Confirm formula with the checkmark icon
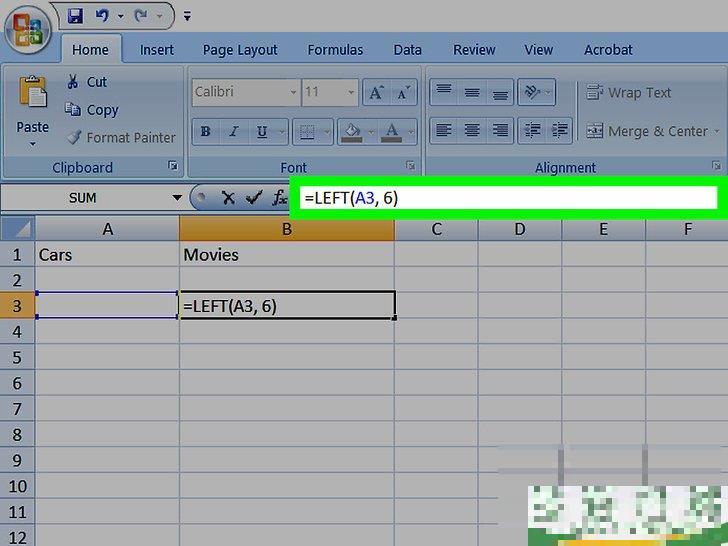 [x=254, y=198]
